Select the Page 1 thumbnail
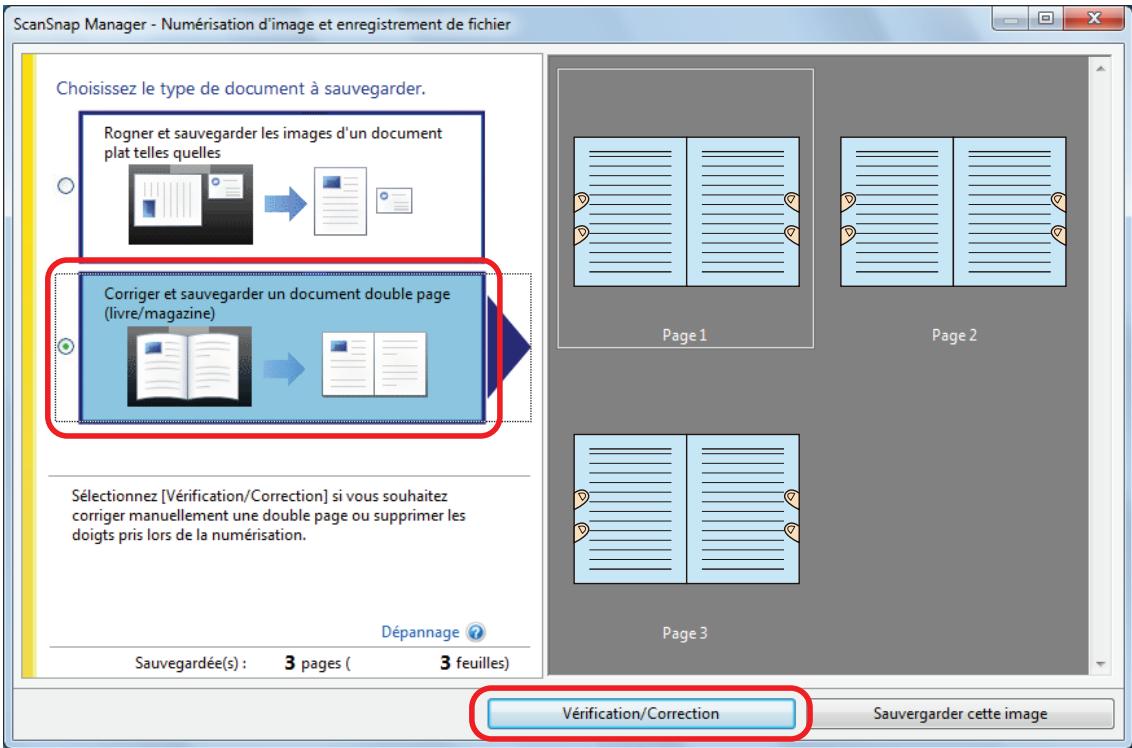Viewport: 1132px width, 748px height. [686, 209]
